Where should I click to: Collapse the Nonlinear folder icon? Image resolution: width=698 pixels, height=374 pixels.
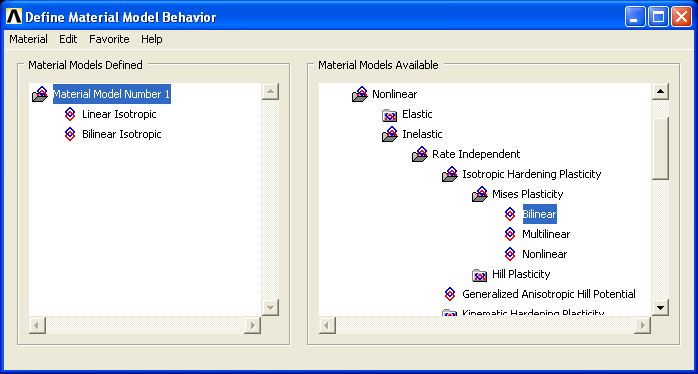point(360,94)
